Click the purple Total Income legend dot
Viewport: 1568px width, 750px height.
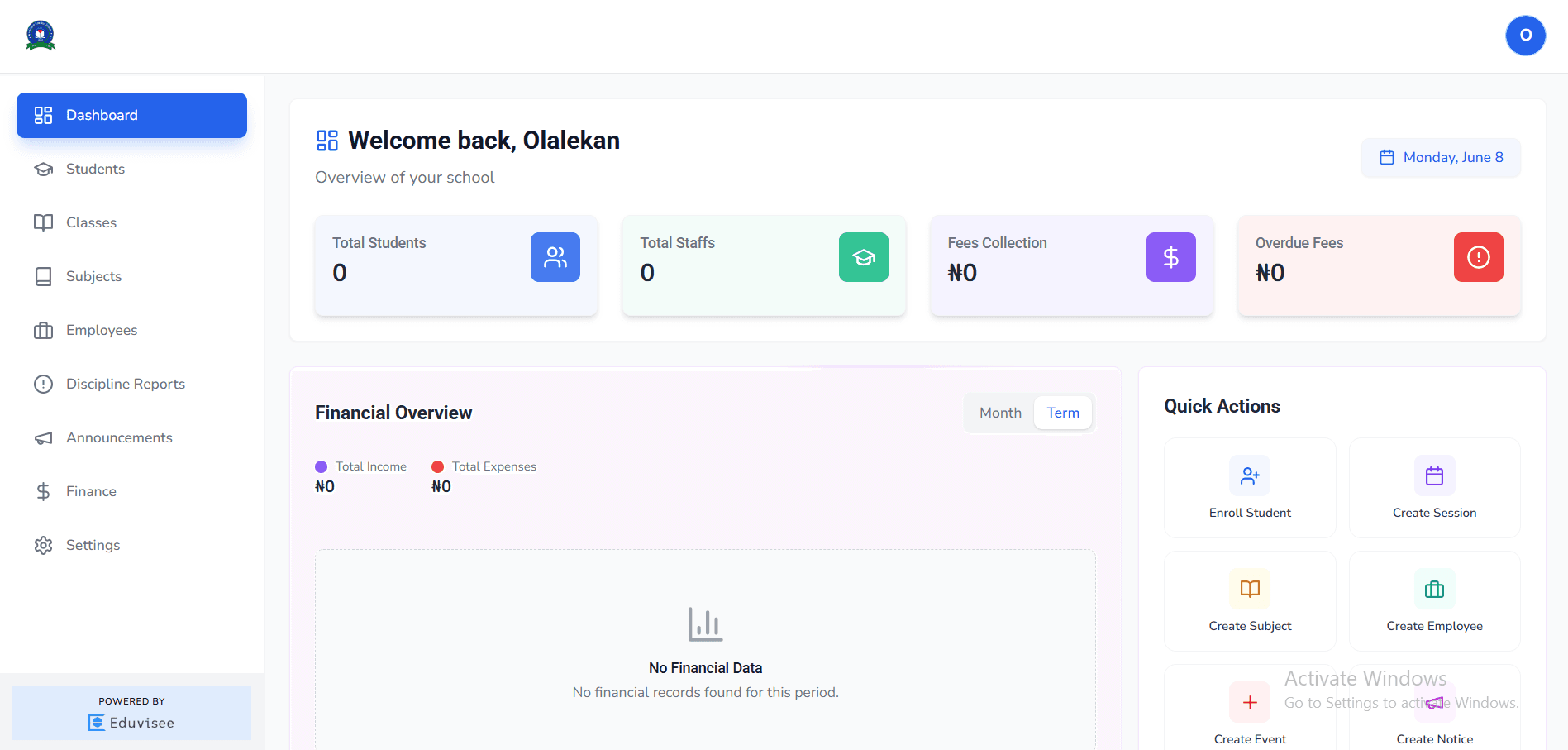321,467
